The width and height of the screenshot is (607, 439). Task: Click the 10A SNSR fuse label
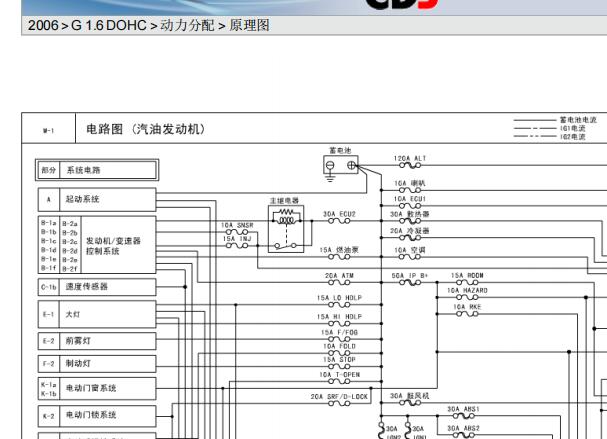pyautogui.click(x=237, y=225)
